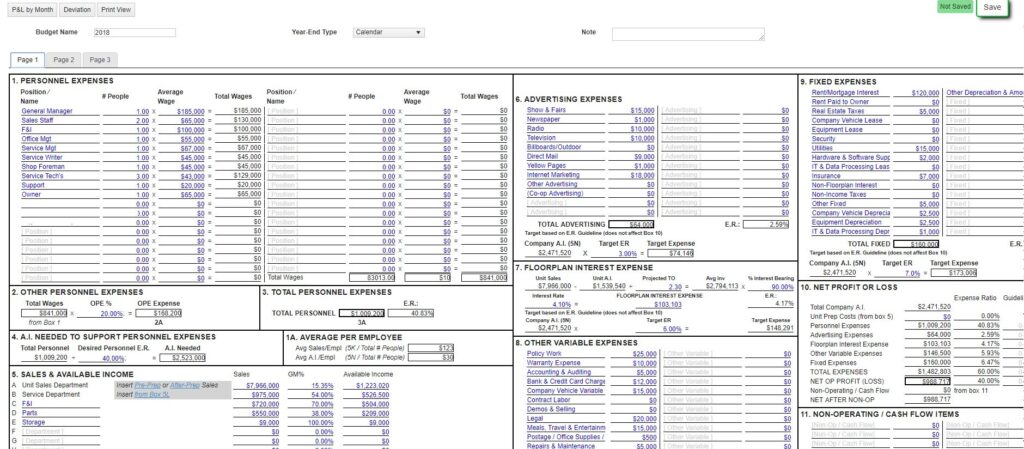Click the Shop Foreman position name
1024x449 pixels.
click(59, 166)
